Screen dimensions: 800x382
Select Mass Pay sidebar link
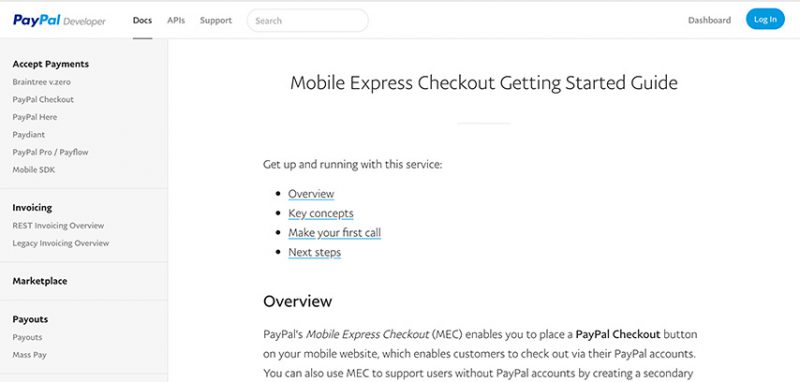coord(30,355)
